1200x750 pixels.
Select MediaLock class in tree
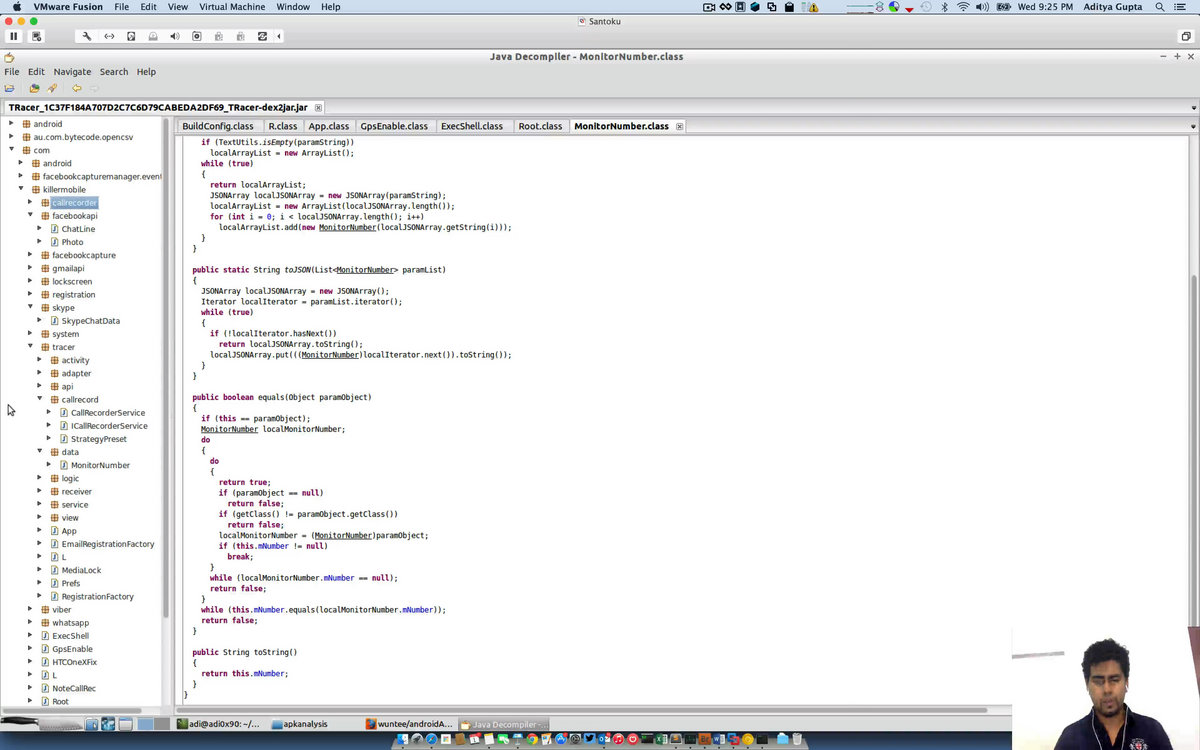click(x=81, y=570)
